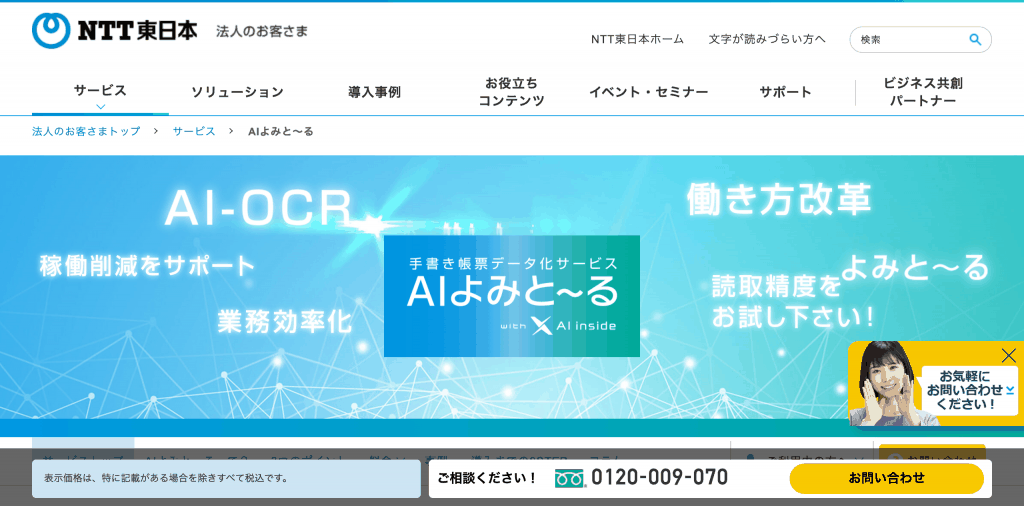Click the AIよみと〜る center banner
Viewport: 1024px width, 506px height.
[x=511, y=296]
